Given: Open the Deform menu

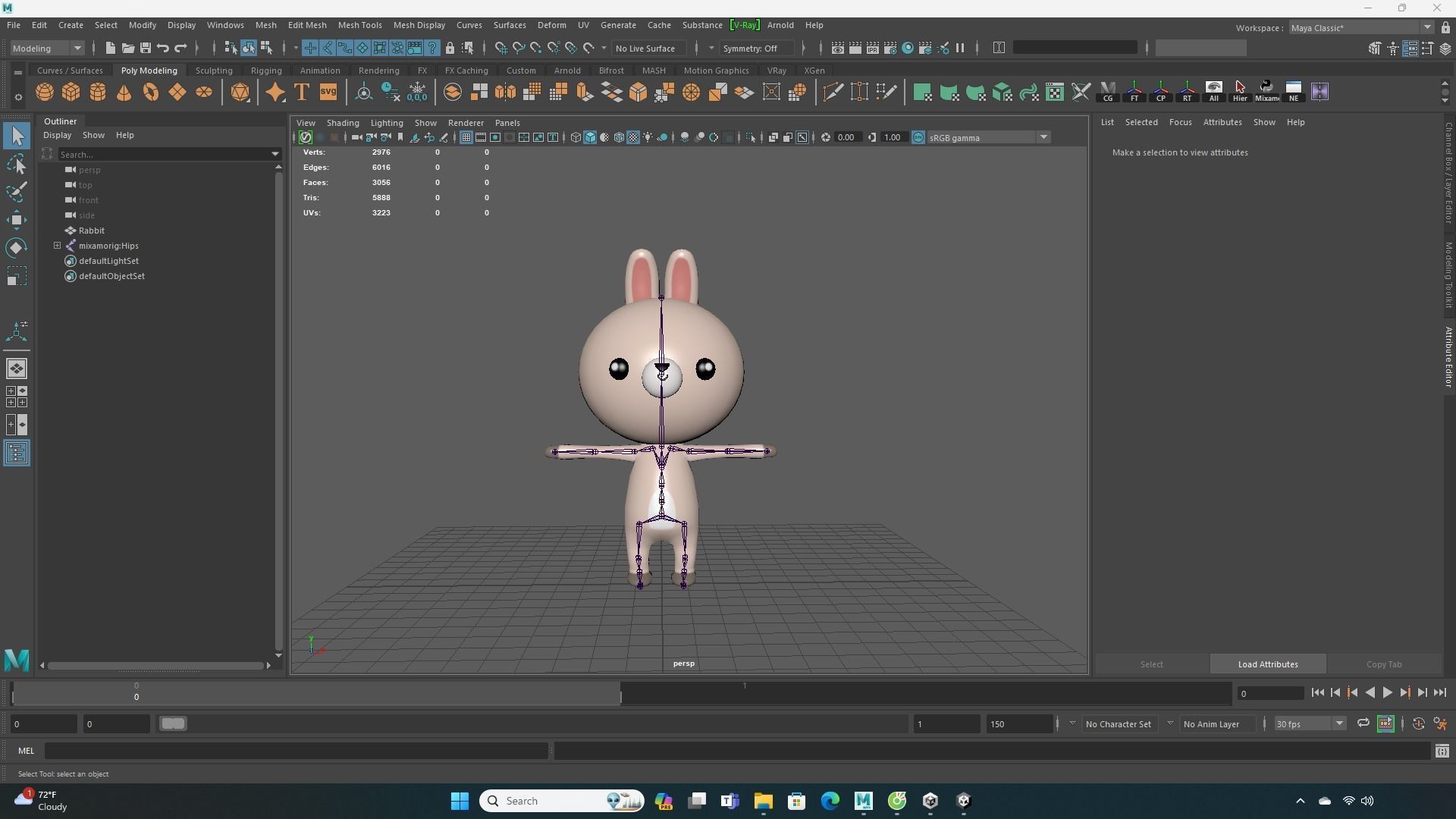Looking at the screenshot, I should tap(551, 25).
